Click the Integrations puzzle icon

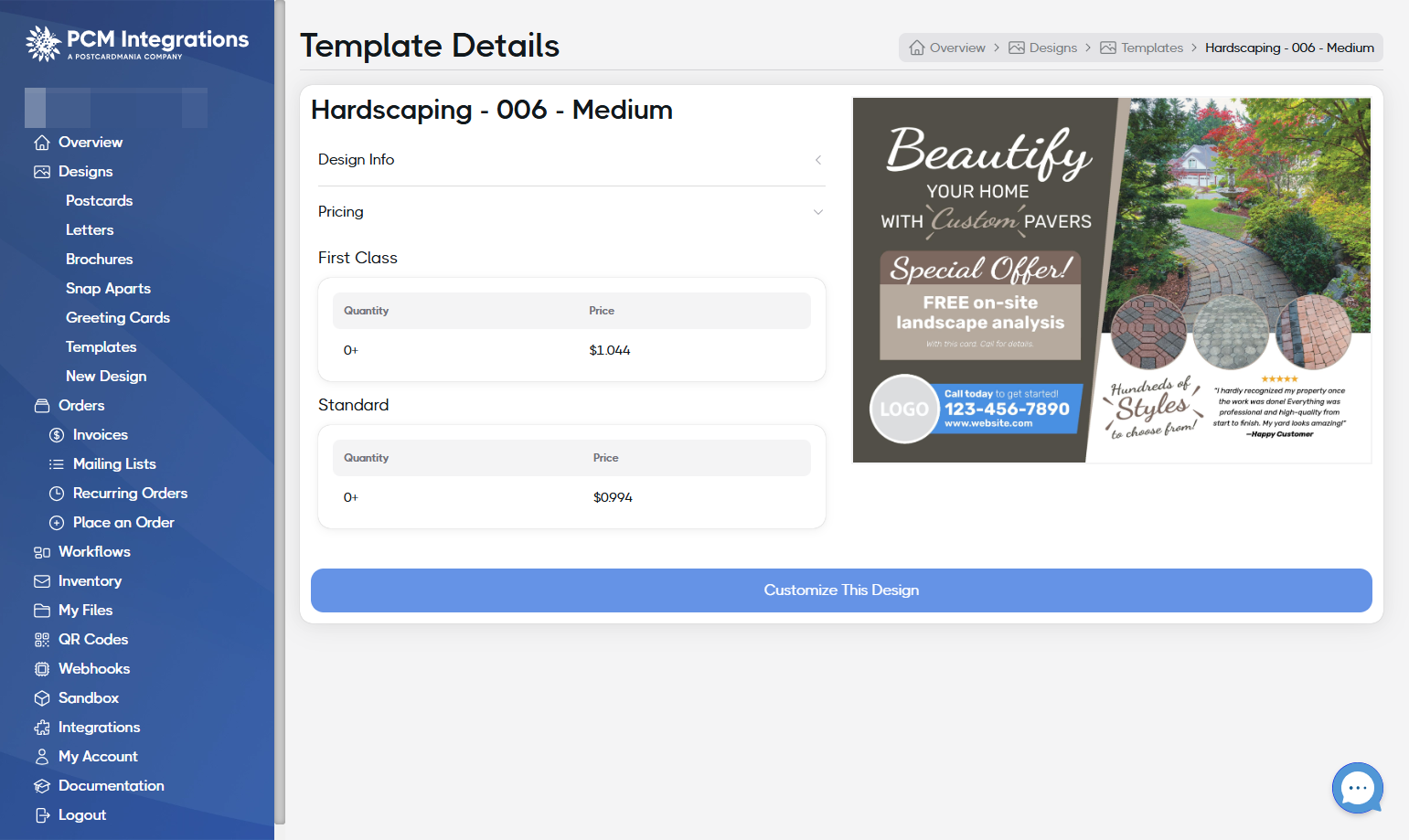pos(42,728)
